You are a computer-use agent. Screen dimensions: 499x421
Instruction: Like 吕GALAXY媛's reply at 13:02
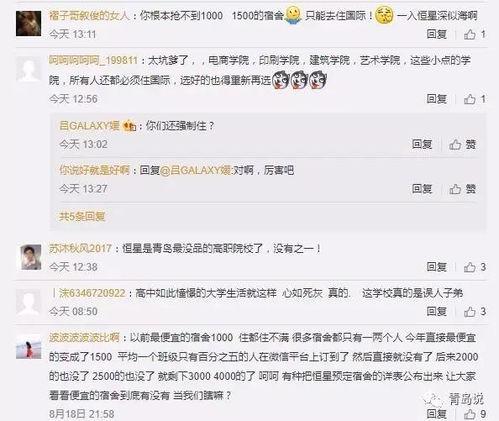(462, 144)
